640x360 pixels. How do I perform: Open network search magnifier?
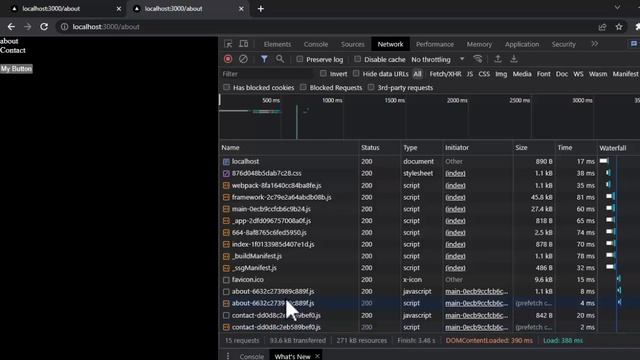(280, 59)
